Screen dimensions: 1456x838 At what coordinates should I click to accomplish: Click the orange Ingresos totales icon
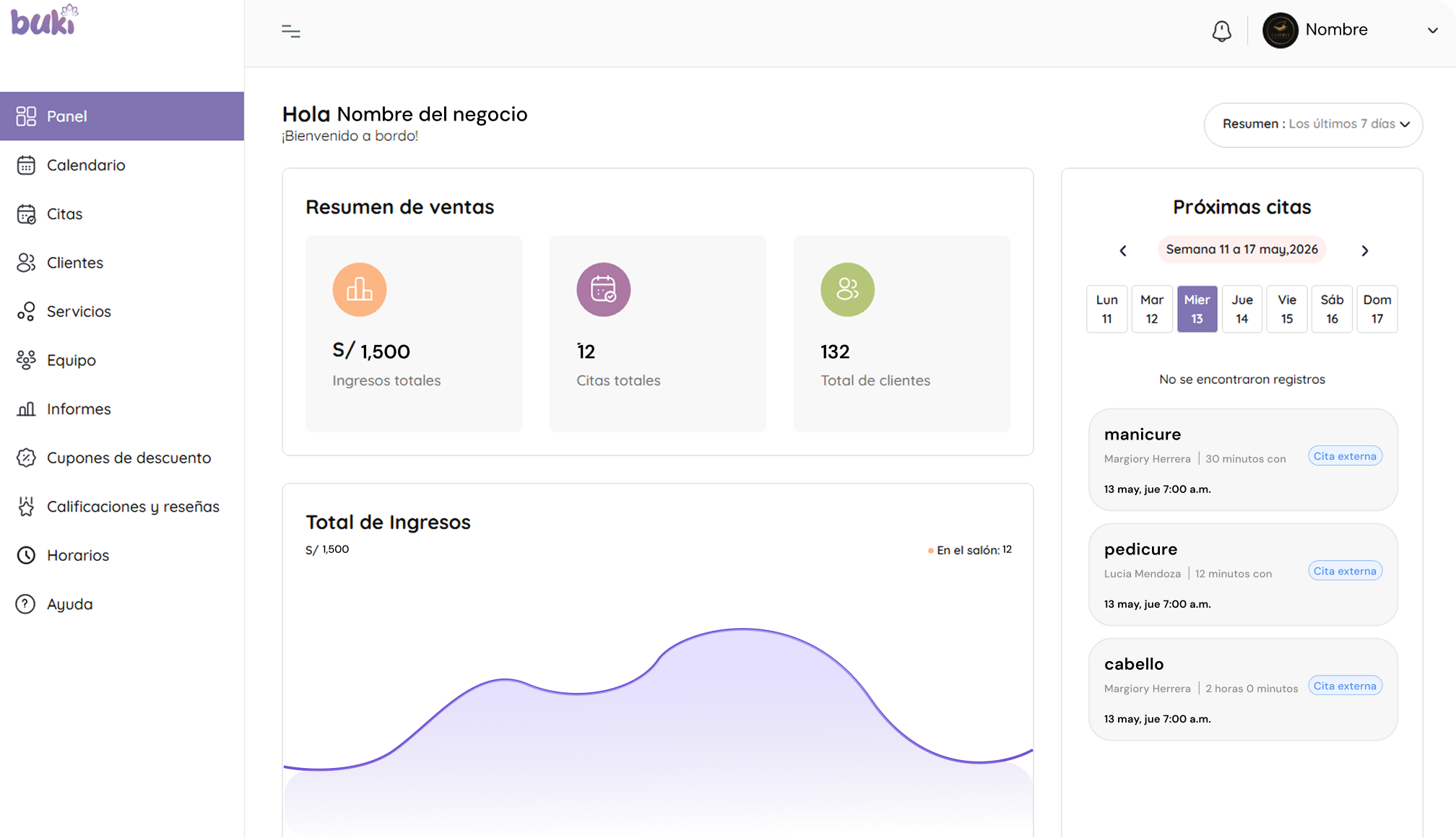click(360, 289)
